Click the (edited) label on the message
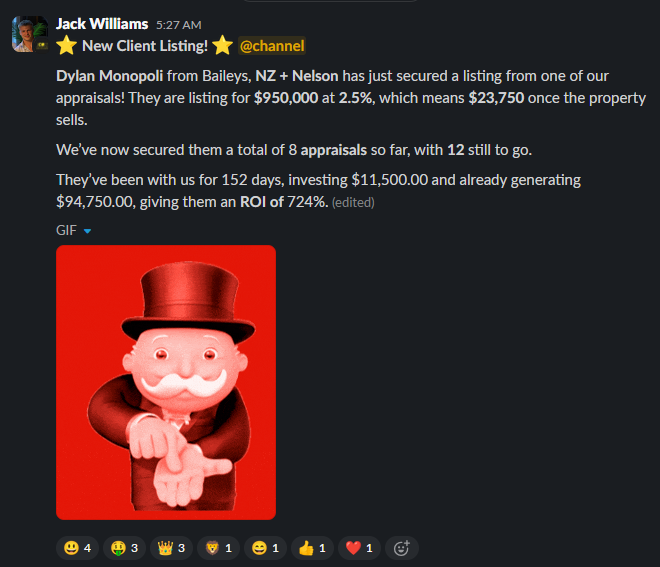Viewport: 660px width, 567px height. (x=353, y=202)
